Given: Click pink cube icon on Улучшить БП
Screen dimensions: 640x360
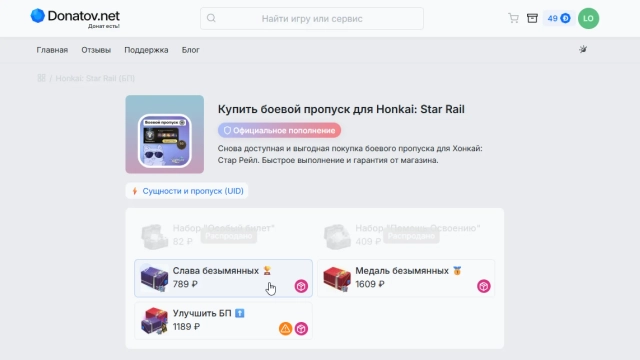Looking at the screenshot, I should 301,329.
